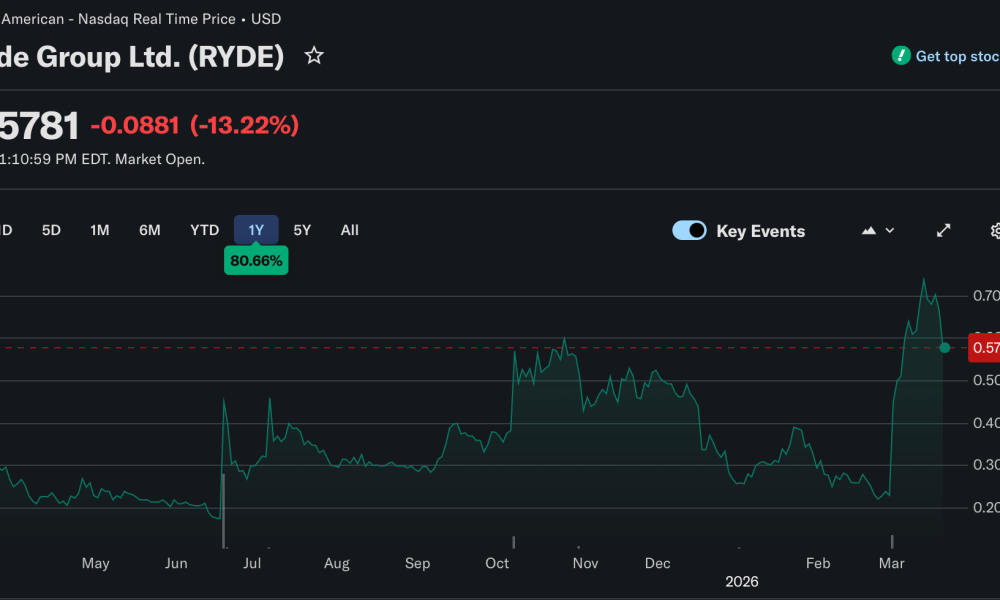Image resolution: width=1000 pixels, height=600 pixels.
Task: Show the 5Y price history
Action: coord(302,230)
